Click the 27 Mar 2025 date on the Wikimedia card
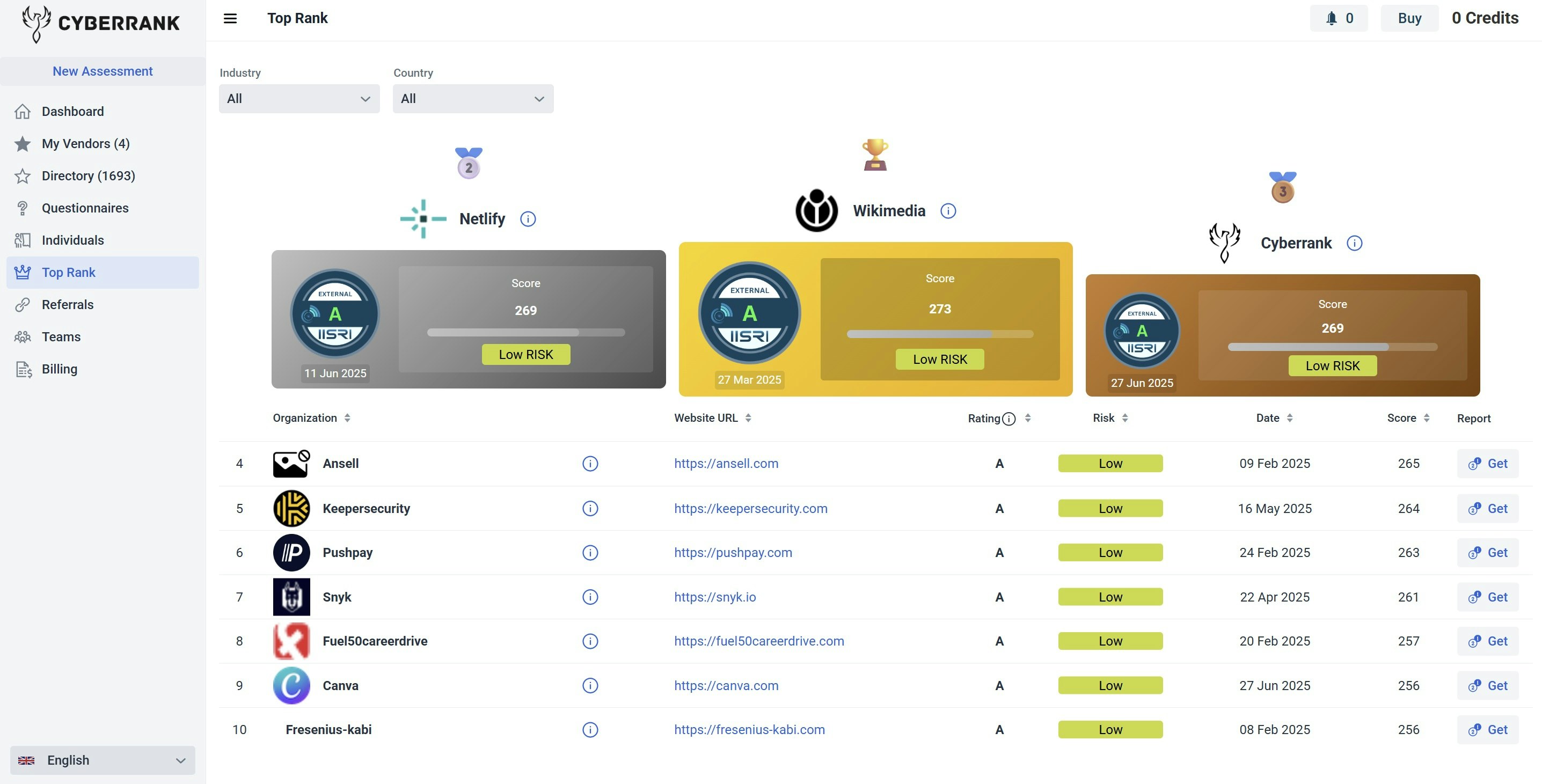This screenshot has width=1542, height=784. (x=749, y=380)
